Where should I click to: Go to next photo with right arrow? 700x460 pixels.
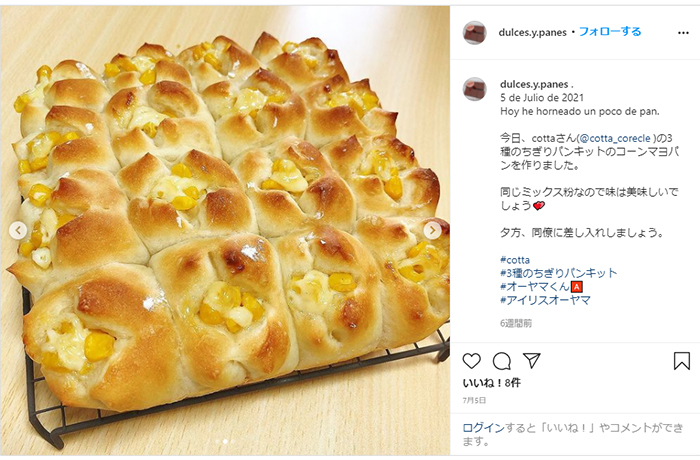click(x=432, y=230)
